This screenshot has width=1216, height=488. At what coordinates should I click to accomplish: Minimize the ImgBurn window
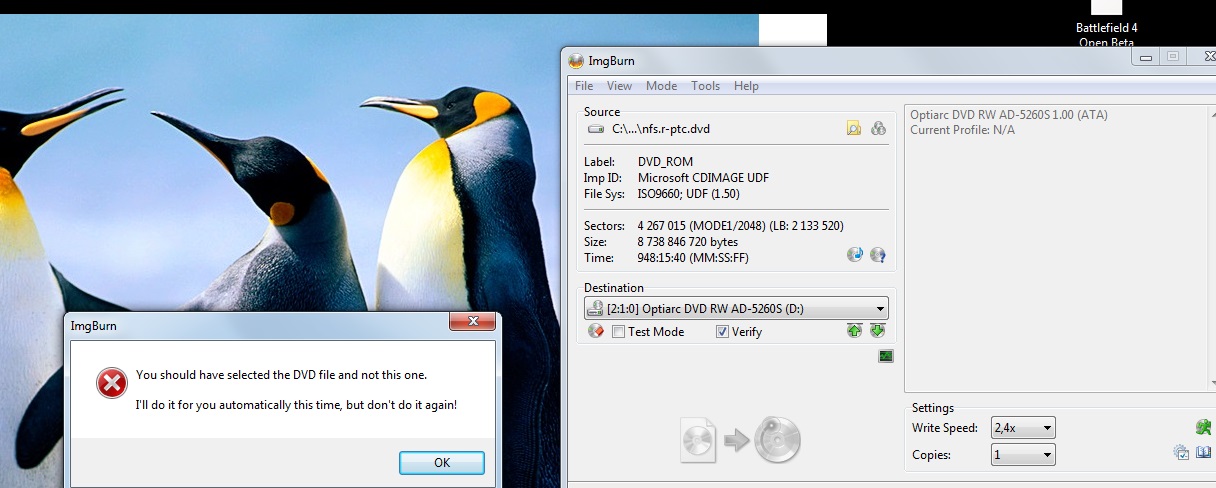click(x=1145, y=57)
